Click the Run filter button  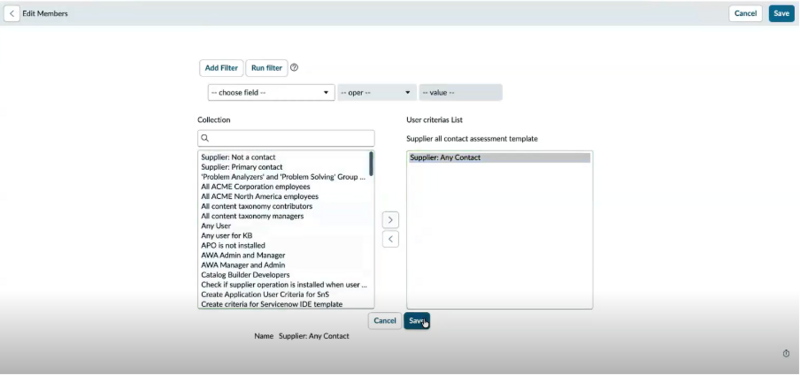coord(266,68)
